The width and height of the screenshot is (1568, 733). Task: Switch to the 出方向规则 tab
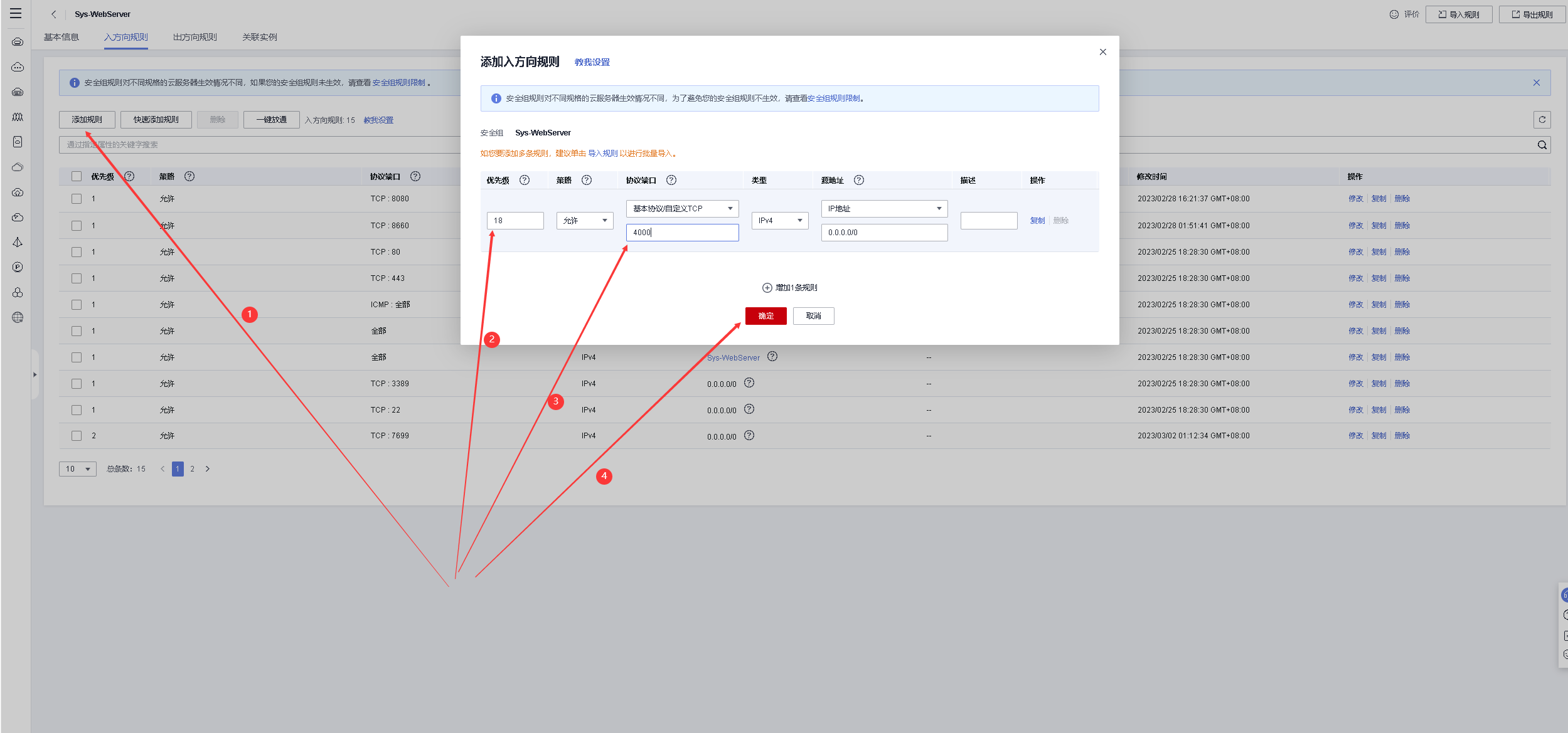pos(195,37)
